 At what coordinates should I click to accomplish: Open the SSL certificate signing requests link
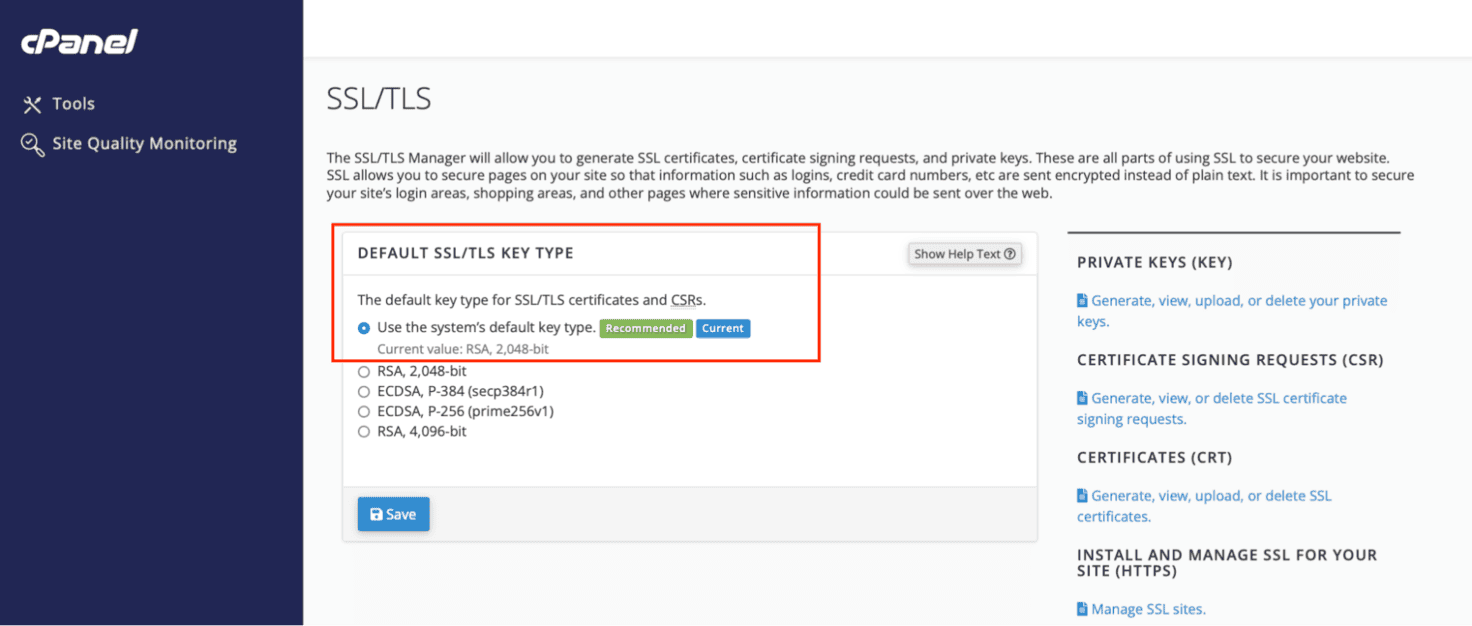[1212, 409]
